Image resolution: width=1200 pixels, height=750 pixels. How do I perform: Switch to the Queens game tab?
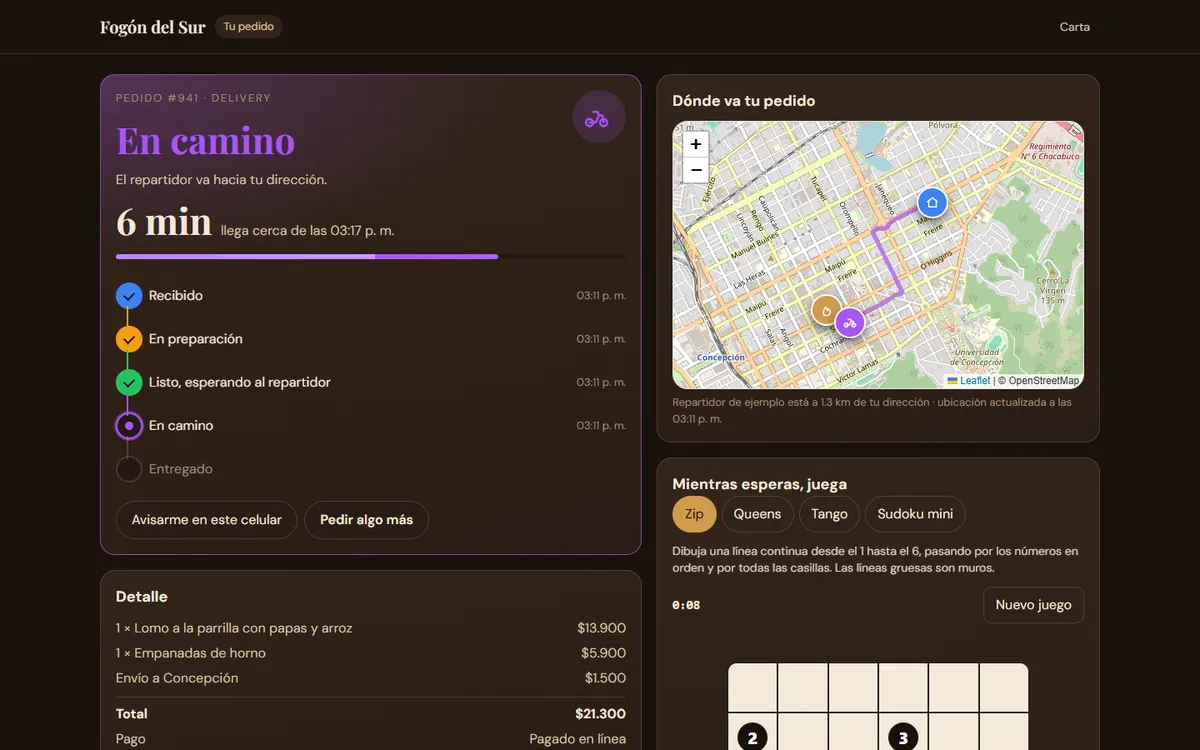(x=758, y=514)
